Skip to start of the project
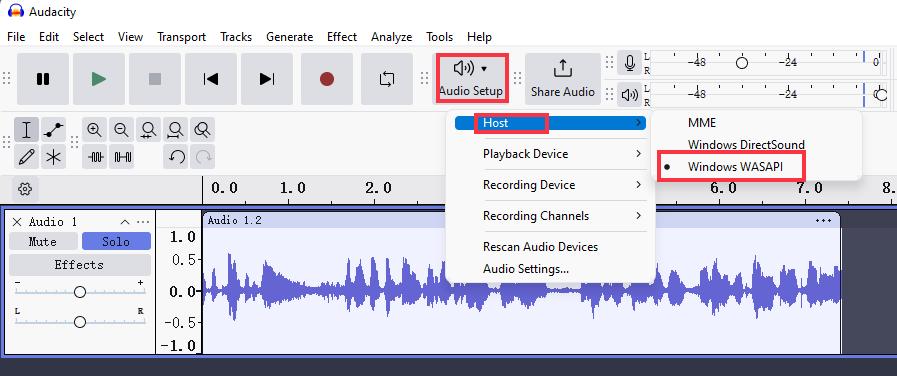Viewport: 897px width, 376px height. pos(211,79)
